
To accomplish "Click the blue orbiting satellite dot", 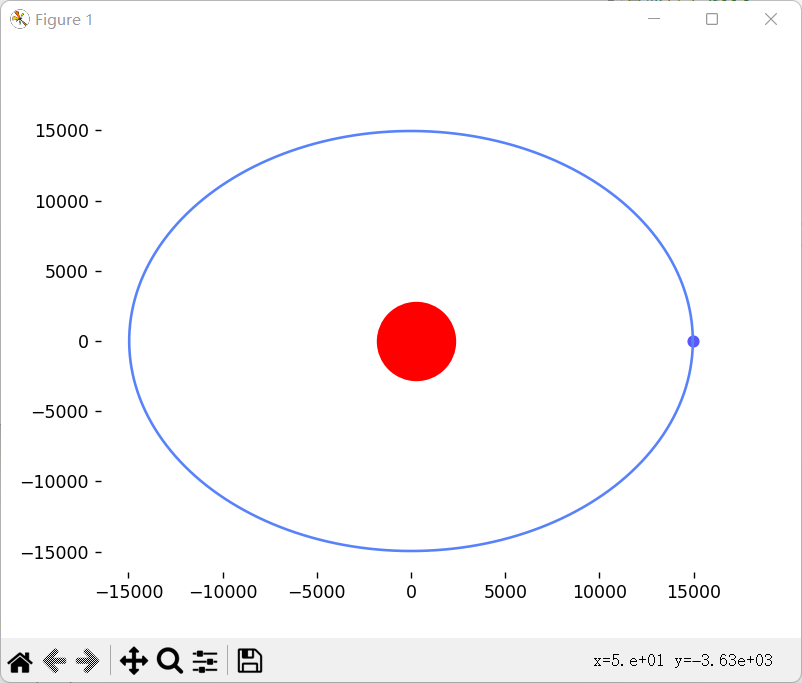I will pyautogui.click(x=693, y=341).
